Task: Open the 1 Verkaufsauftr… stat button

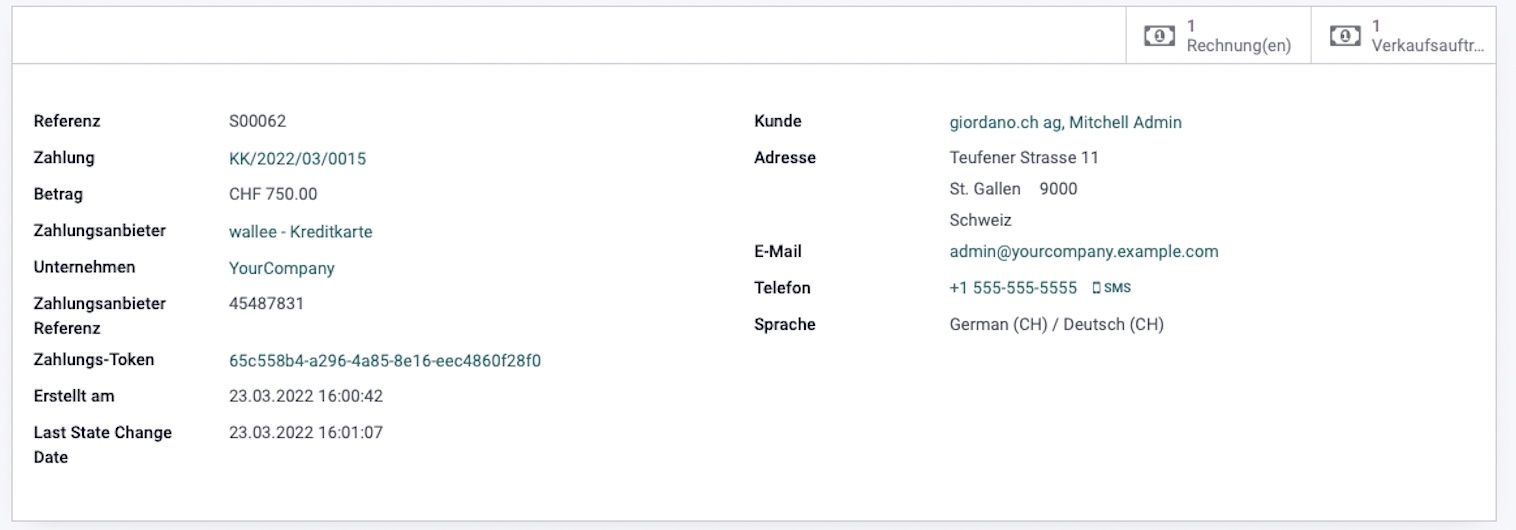Action: click(x=1403, y=36)
